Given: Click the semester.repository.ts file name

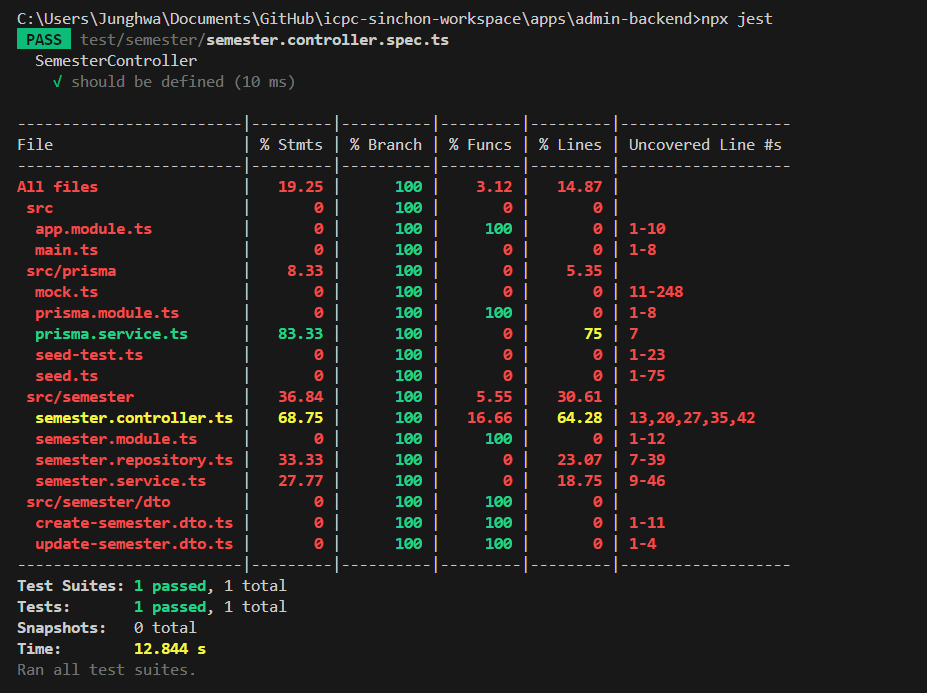Looking at the screenshot, I should click(x=134, y=460).
